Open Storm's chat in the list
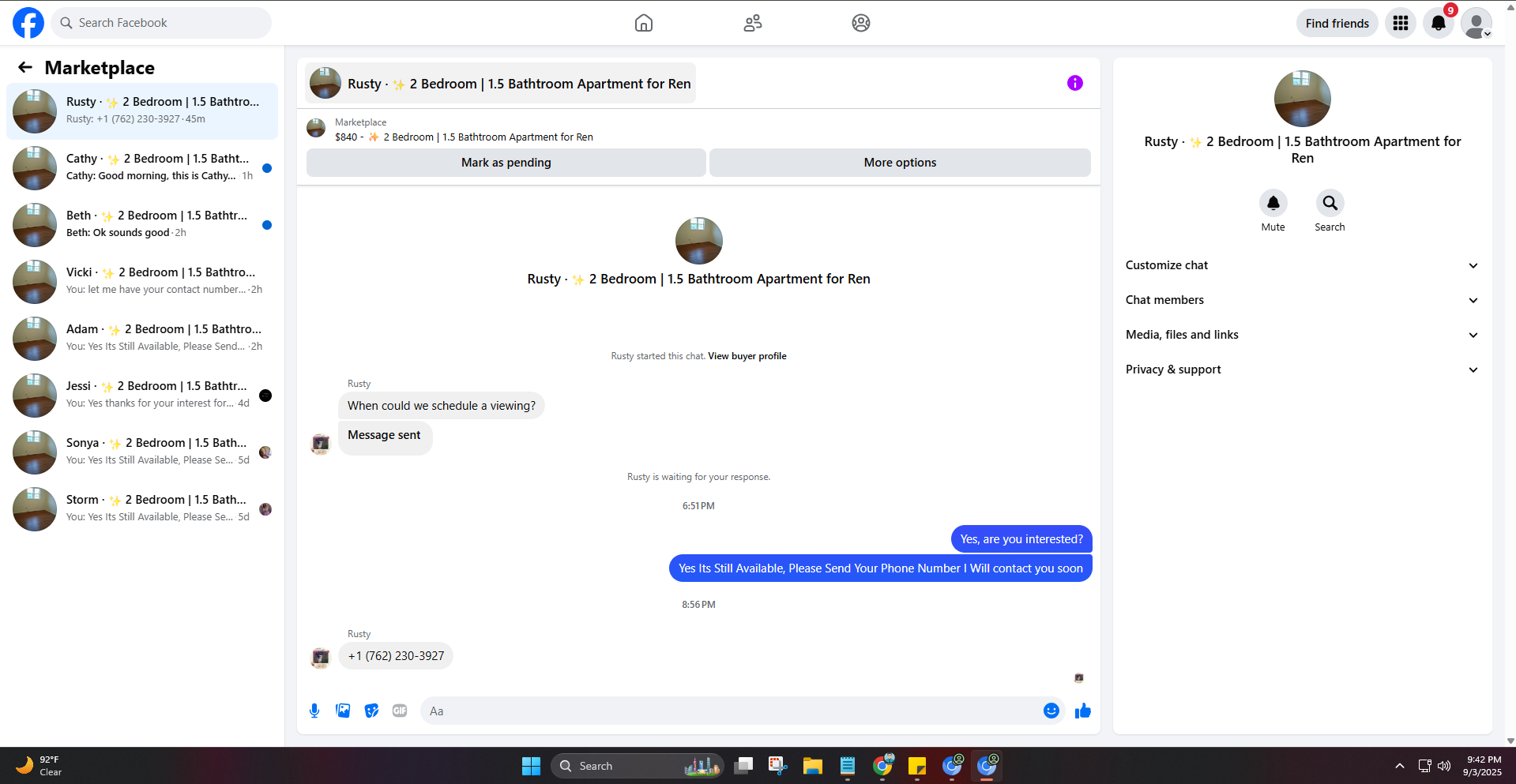This screenshot has width=1516, height=784. pyautogui.click(x=142, y=509)
